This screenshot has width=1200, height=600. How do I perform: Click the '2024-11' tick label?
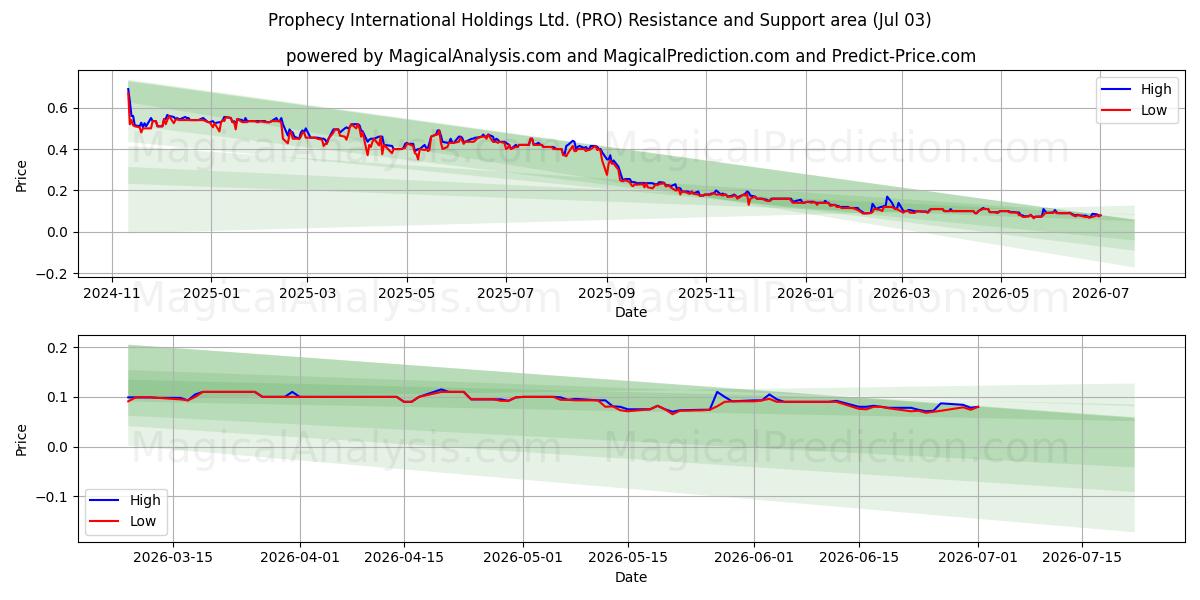tap(111, 293)
